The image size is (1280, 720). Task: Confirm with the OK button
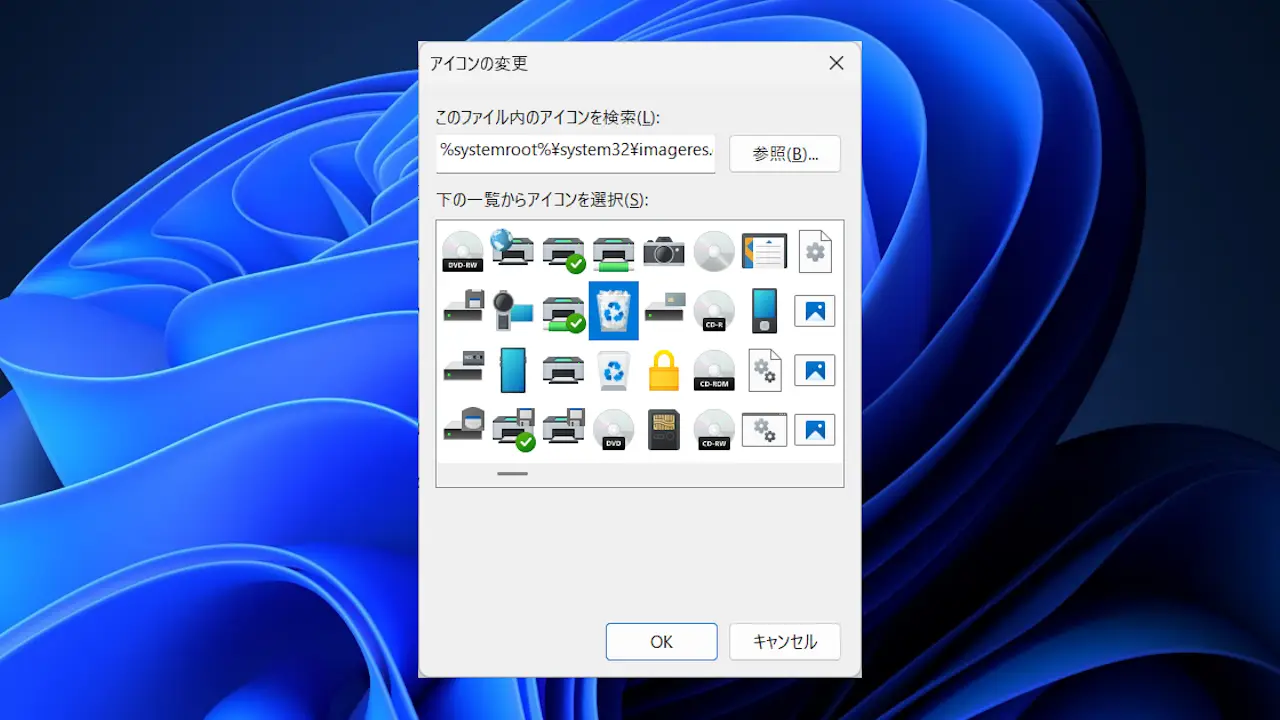coord(661,642)
